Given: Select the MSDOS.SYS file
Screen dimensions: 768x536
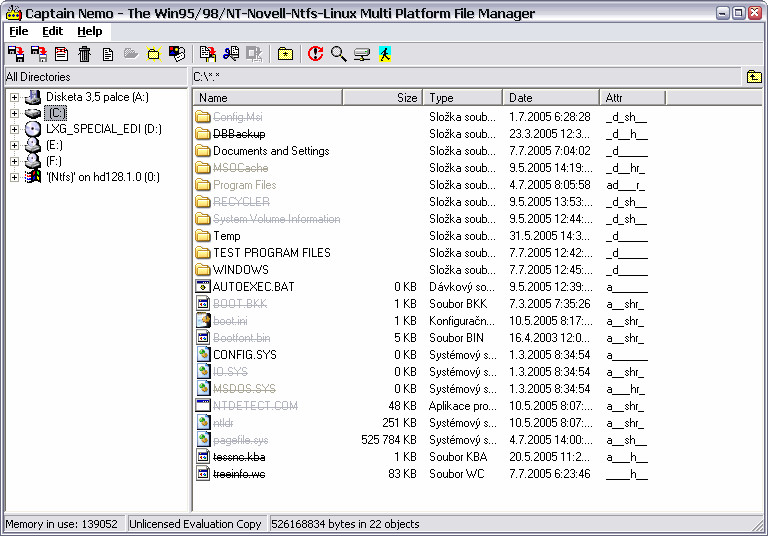Looking at the screenshot, I should click(244, 389).
